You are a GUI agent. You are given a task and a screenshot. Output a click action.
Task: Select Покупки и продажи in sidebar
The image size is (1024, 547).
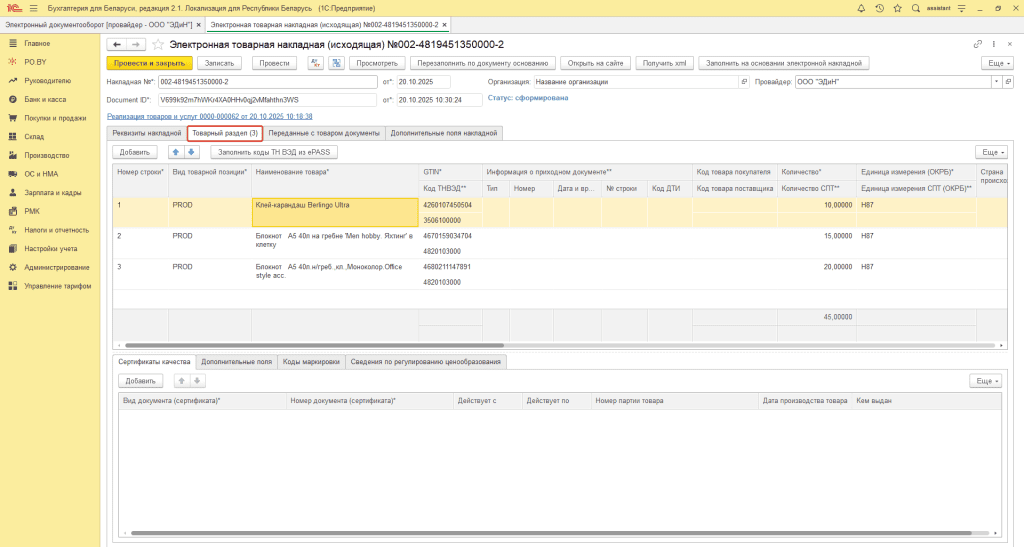[x=56, y=118]
